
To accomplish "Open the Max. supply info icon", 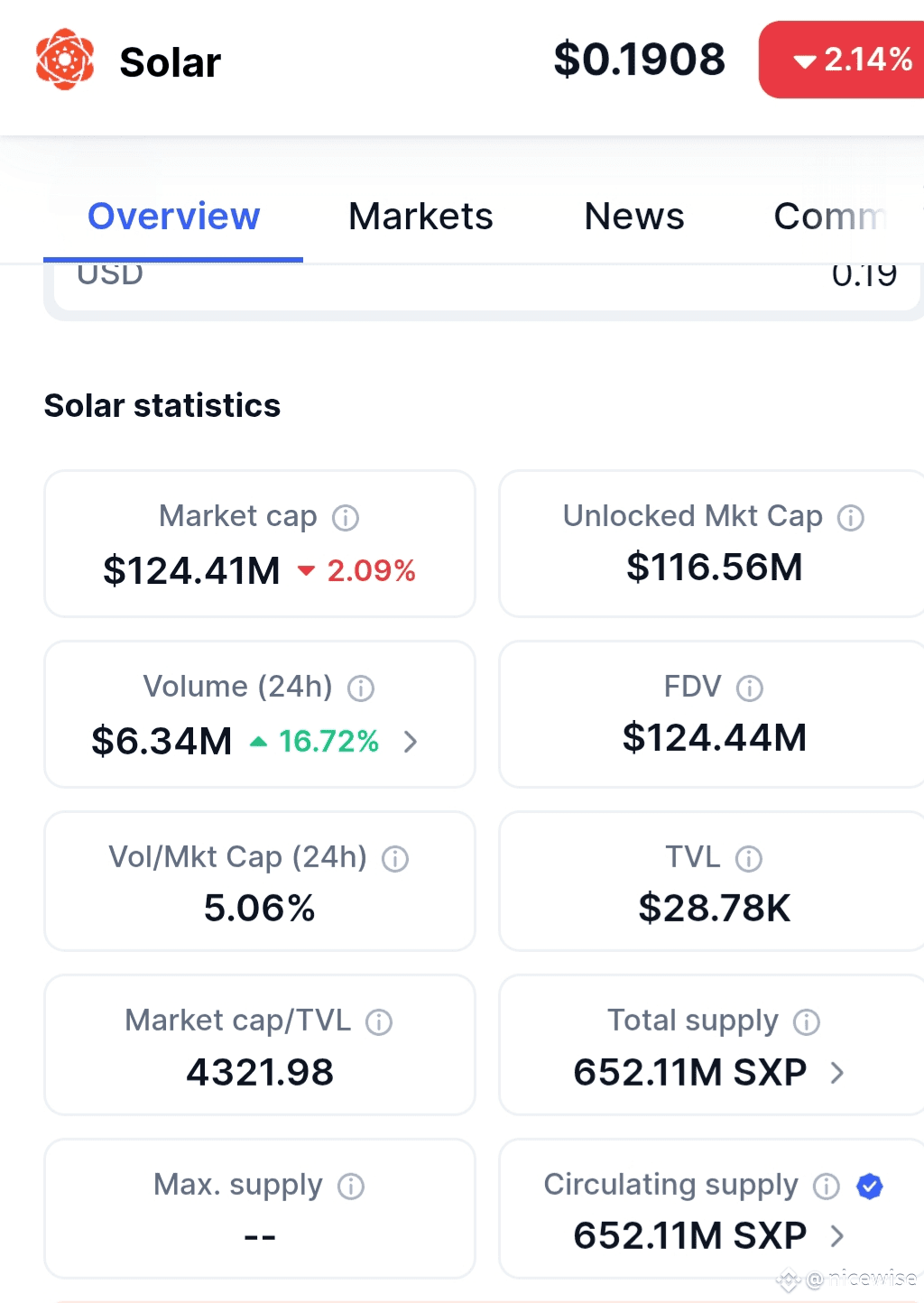I will [x=351, y=1187].
